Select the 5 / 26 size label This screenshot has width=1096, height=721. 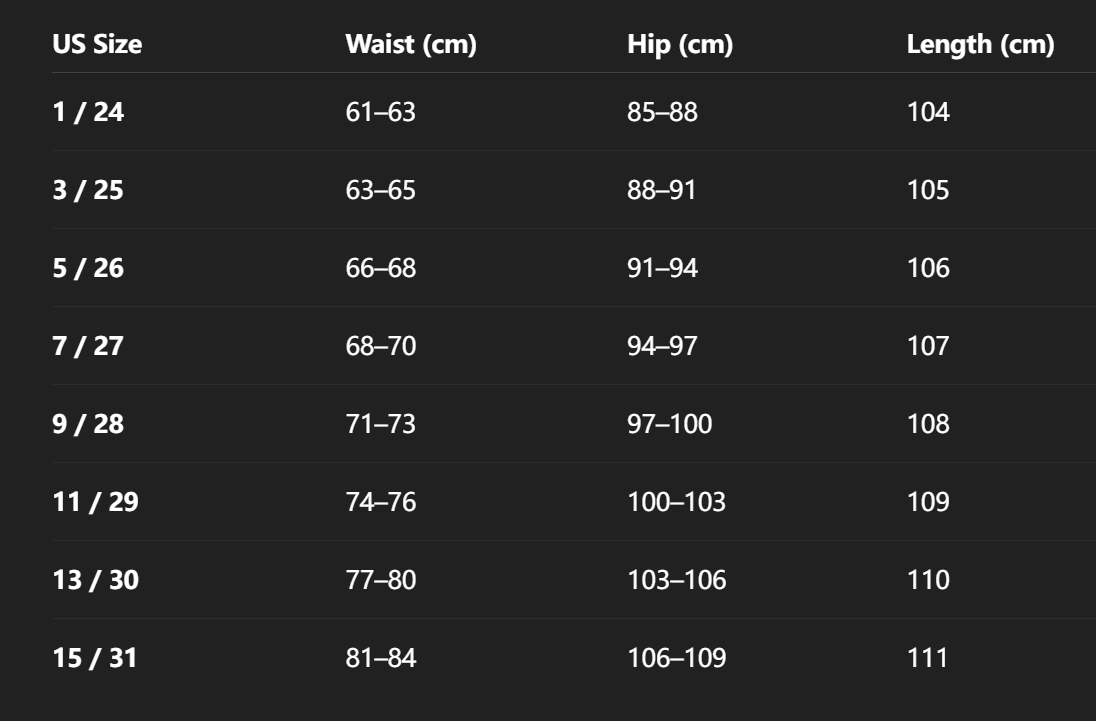[x=88, y=268]
